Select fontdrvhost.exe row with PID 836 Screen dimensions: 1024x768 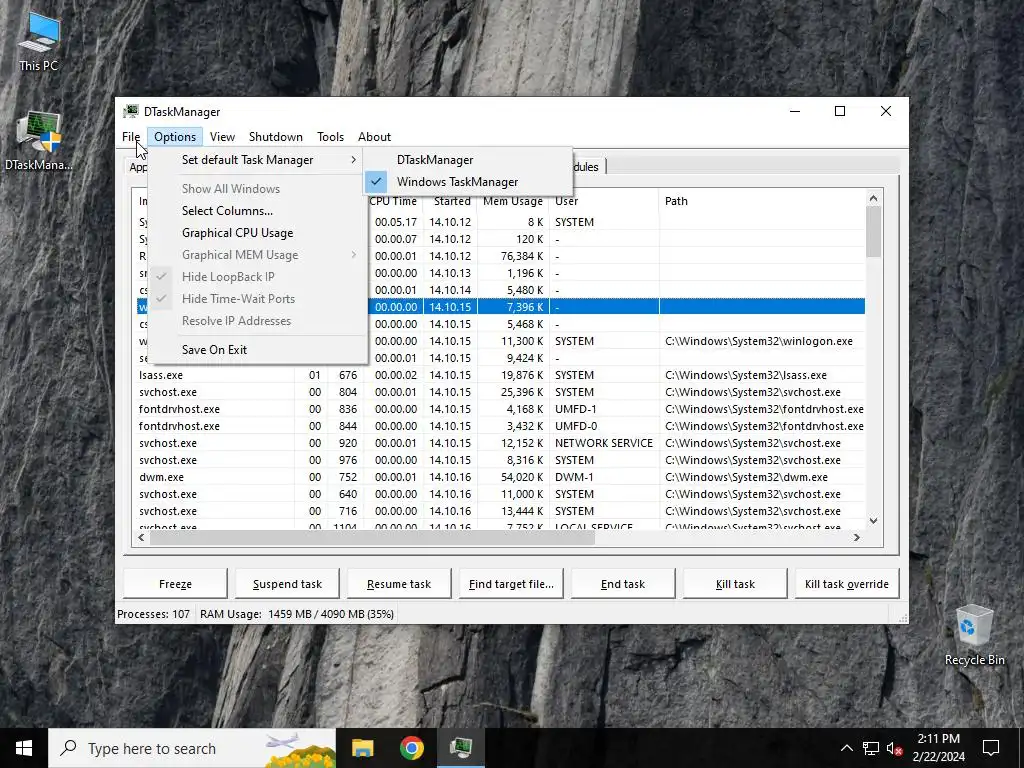501,409
